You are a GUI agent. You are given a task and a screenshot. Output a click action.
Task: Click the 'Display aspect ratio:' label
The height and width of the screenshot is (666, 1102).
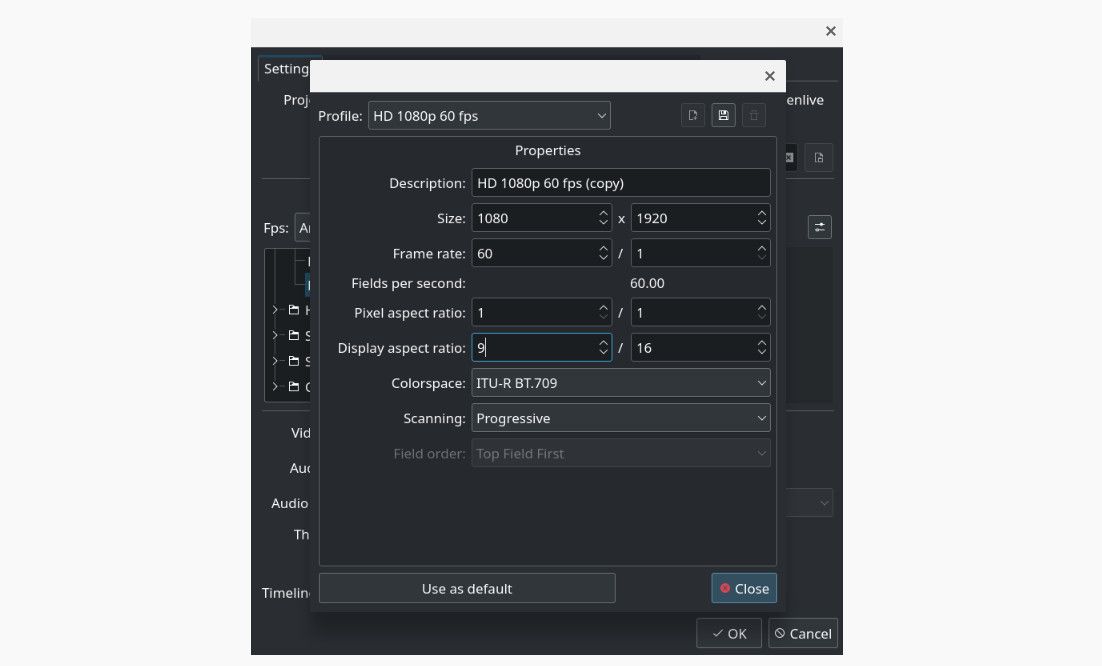tap(401, 348)
